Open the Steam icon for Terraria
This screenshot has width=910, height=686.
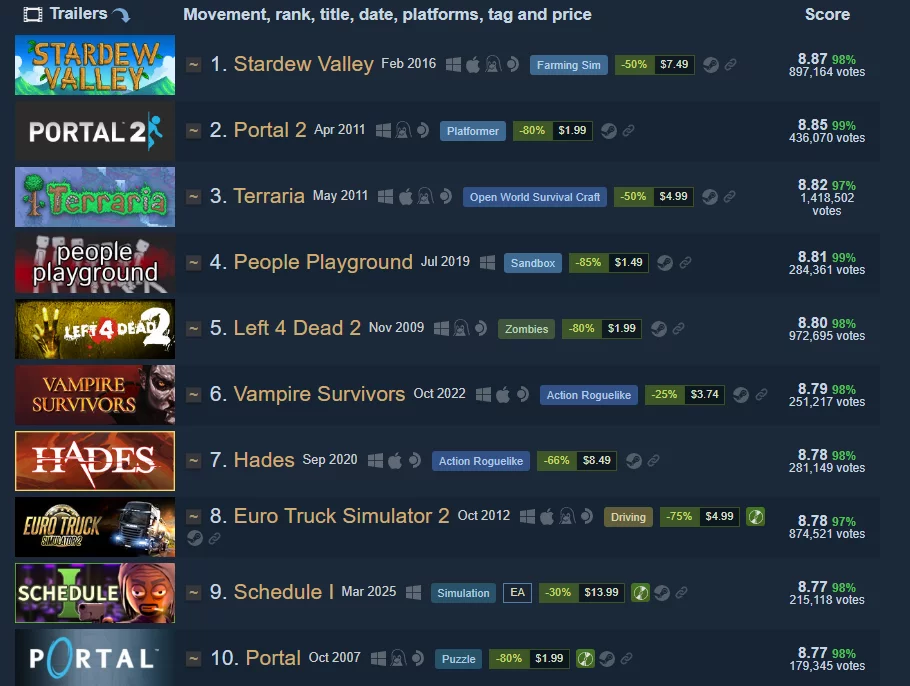710,197
